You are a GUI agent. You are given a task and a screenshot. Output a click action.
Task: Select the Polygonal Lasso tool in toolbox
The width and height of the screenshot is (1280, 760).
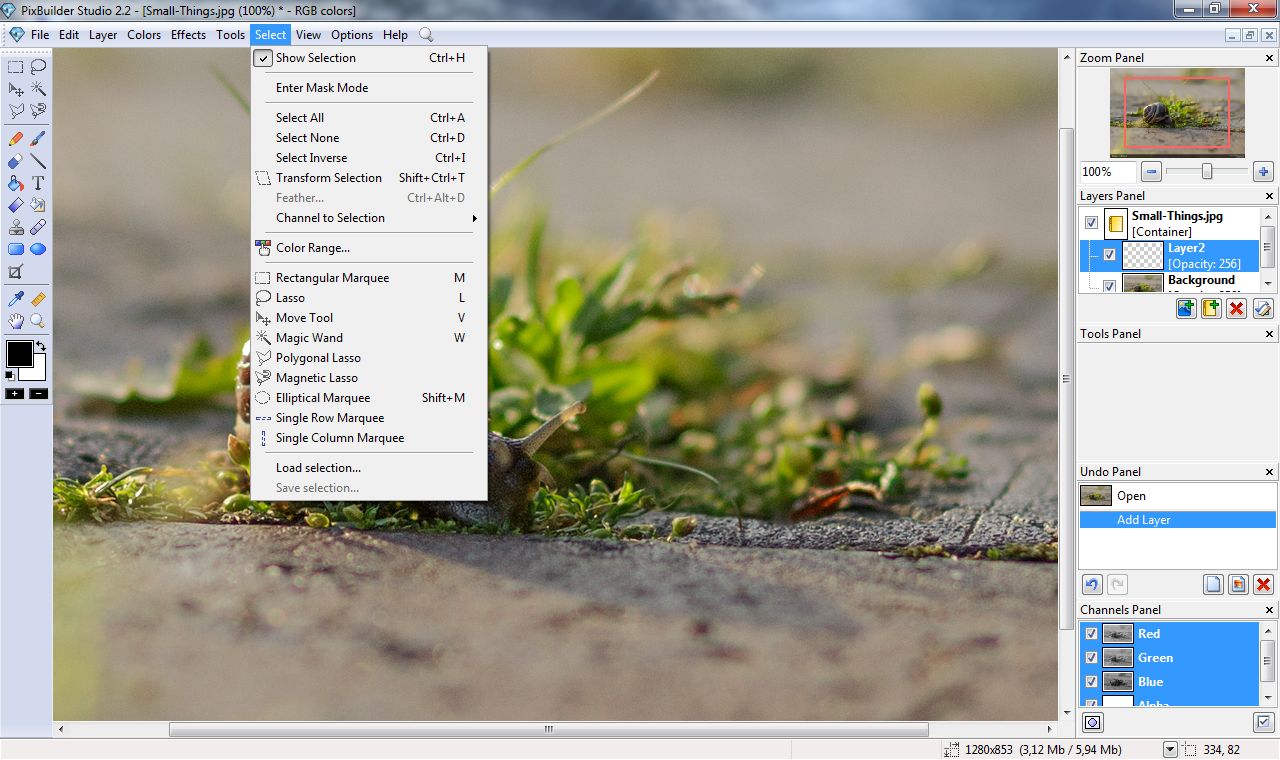[16, 111]
